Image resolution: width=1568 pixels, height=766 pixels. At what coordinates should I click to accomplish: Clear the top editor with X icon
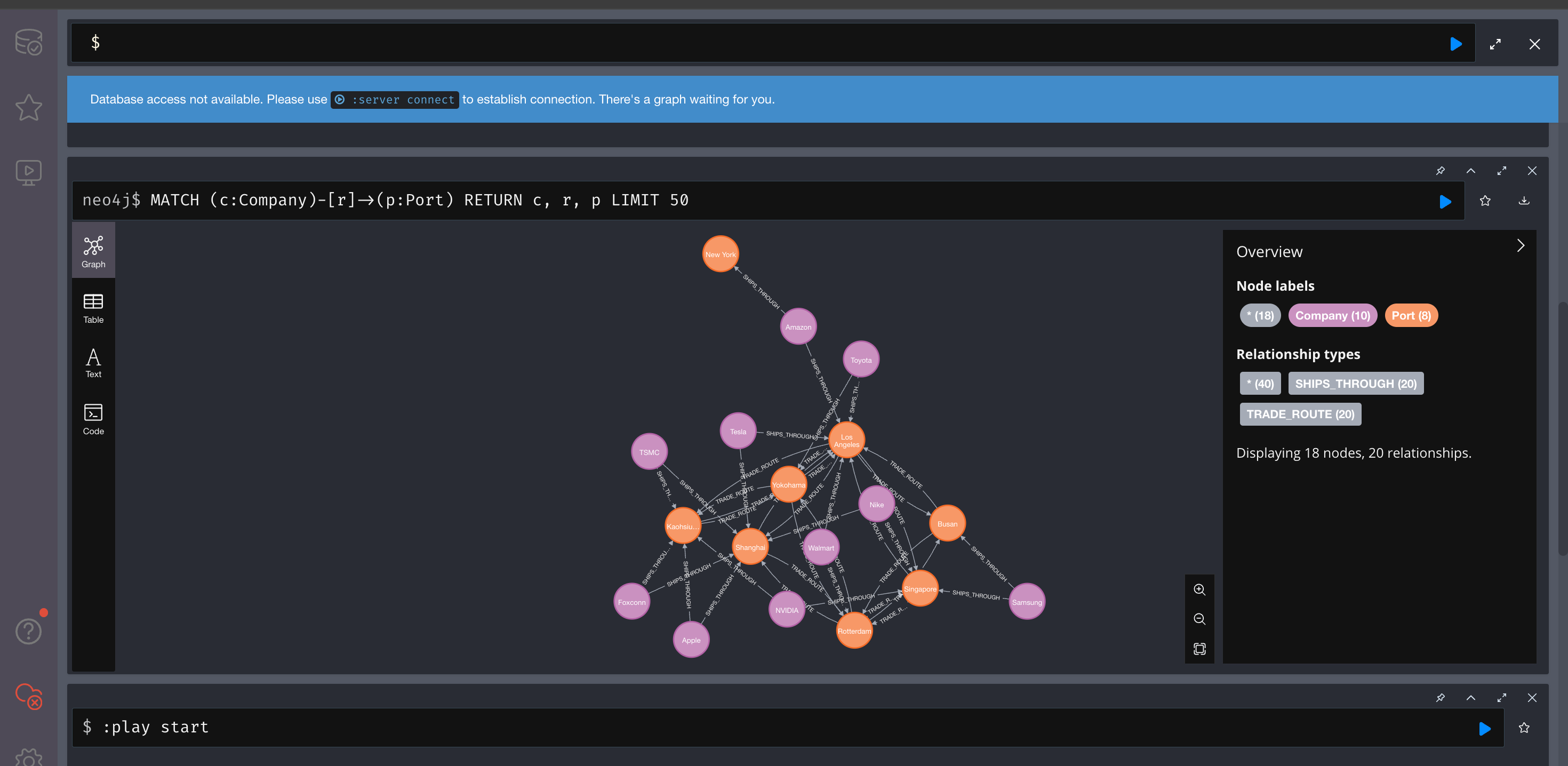tap(1534, 44)
